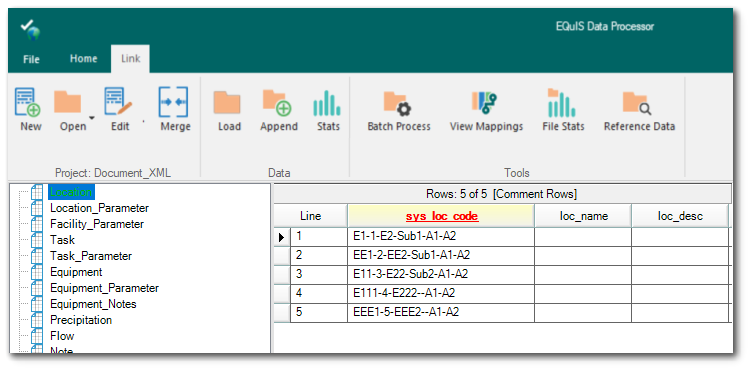Click the table icon beside Flow
This screenshot has height=369, width=749.
tap(37, 336)
